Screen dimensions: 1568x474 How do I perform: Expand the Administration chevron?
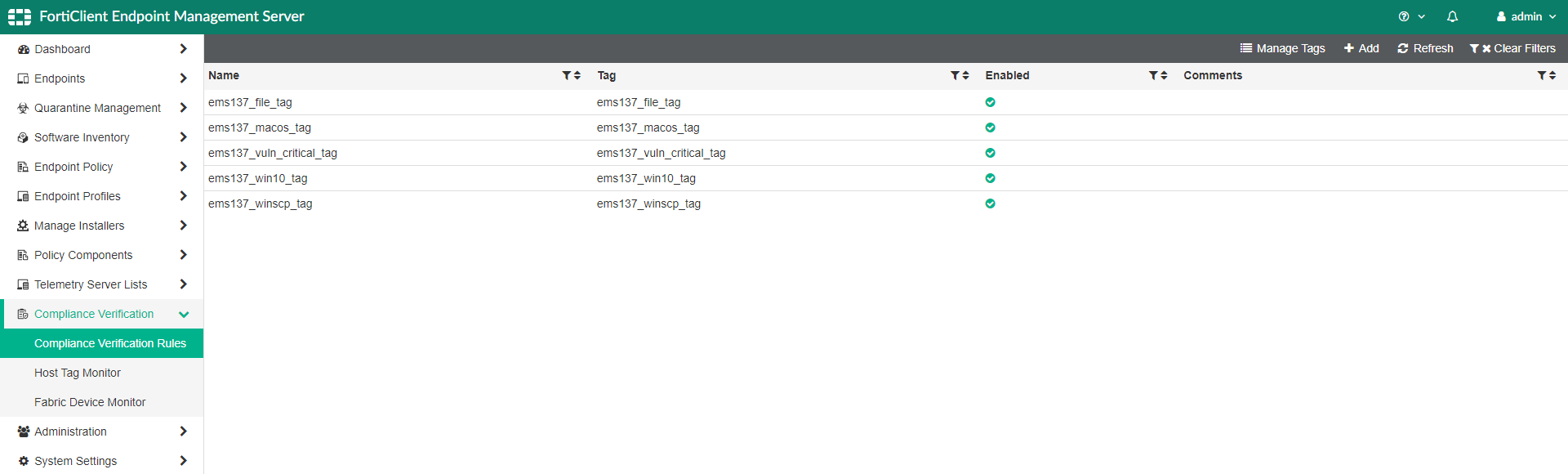tap(183, 432)
